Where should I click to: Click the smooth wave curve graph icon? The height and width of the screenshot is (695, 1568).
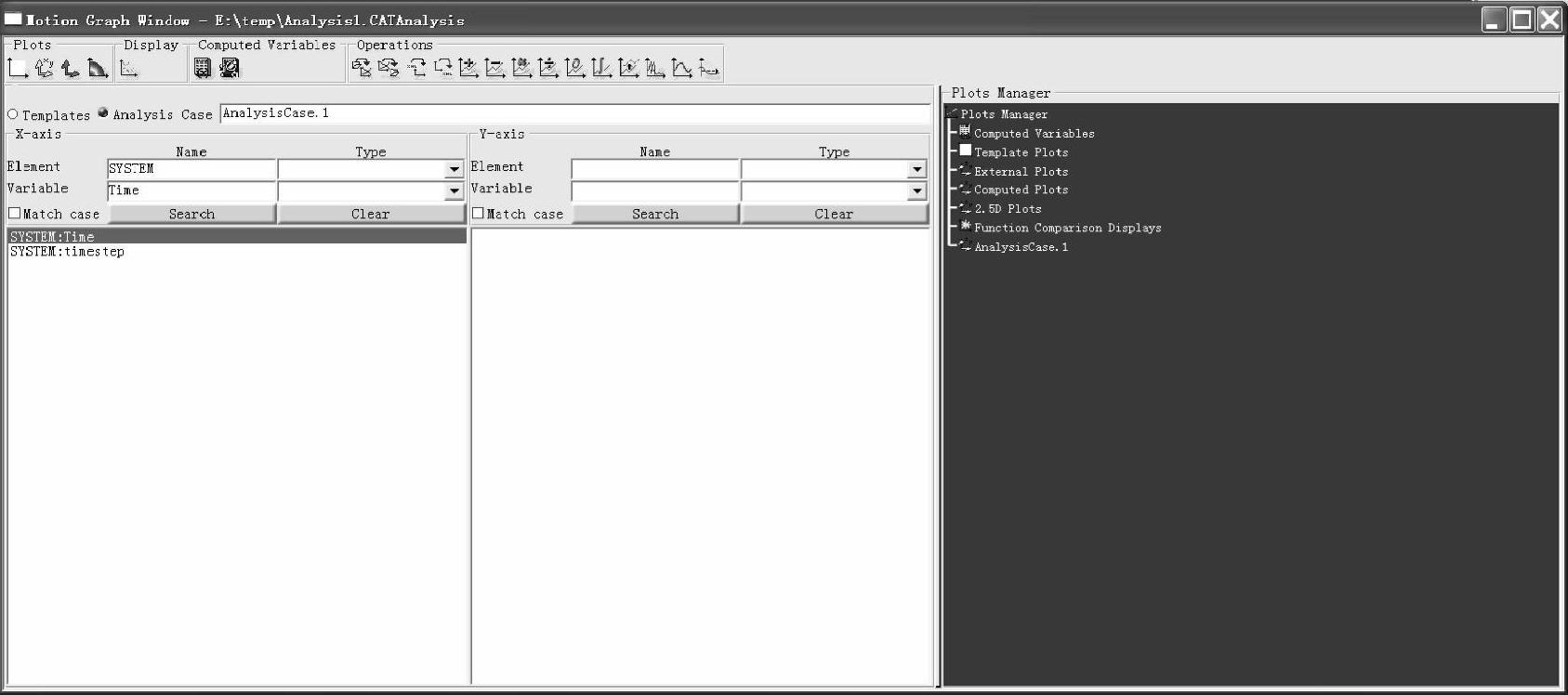(682, 68)
